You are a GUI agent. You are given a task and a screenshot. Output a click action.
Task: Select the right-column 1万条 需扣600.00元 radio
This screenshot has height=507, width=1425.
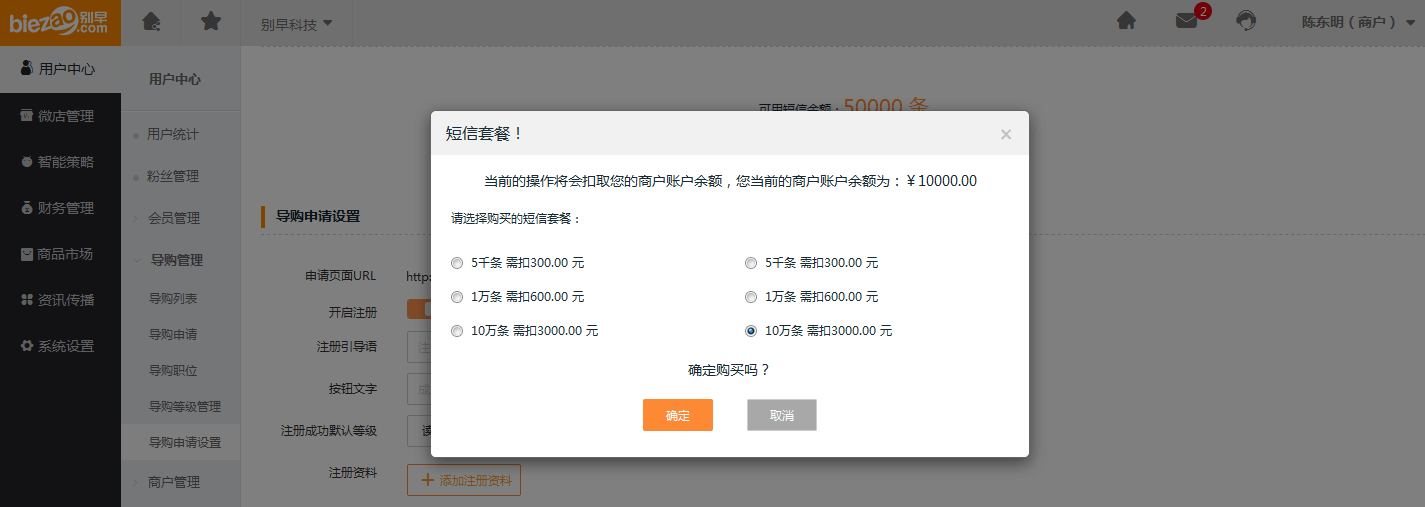click(751, 297)
